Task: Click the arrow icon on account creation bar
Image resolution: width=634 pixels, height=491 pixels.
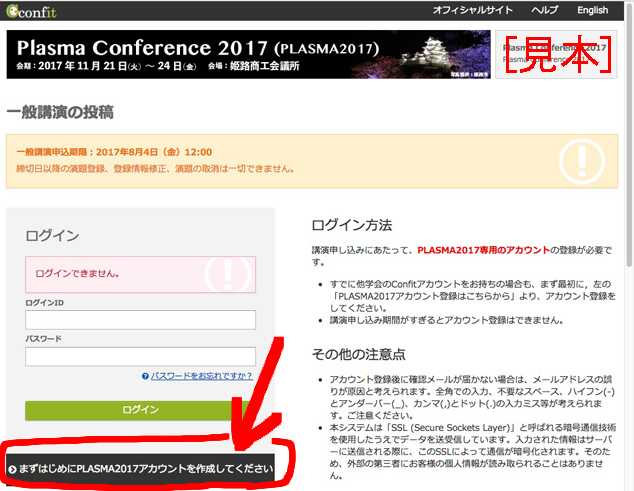Action: pos(12,469)
